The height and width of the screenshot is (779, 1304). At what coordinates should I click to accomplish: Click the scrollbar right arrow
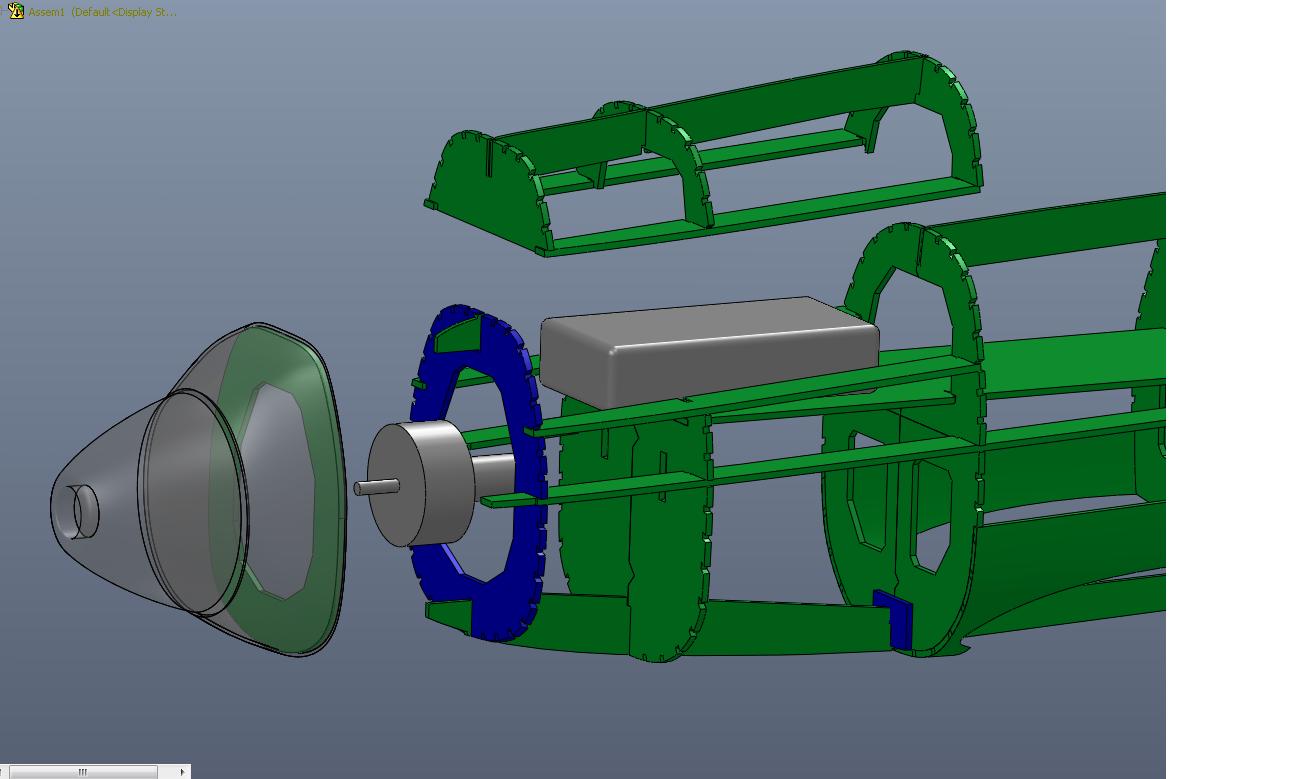pos(182,771)
